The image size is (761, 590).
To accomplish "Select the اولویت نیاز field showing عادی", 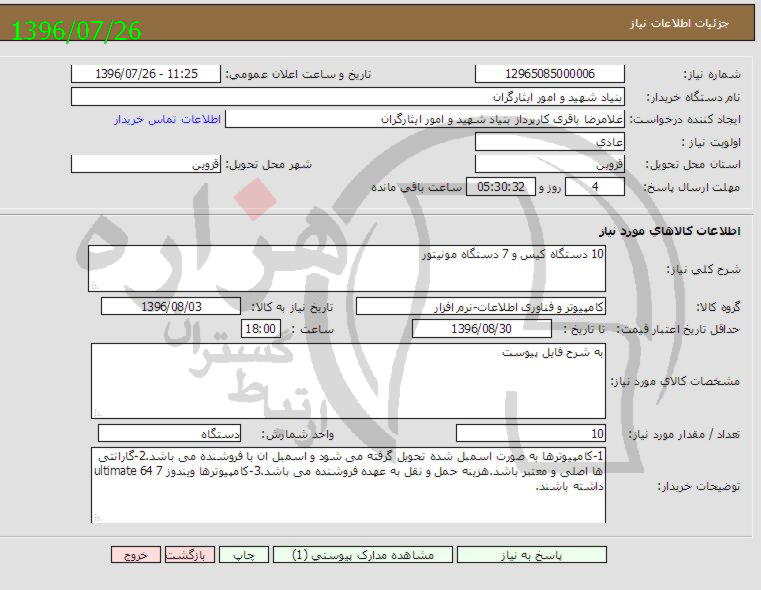I will pyautogui.click(x=549, y=142).
